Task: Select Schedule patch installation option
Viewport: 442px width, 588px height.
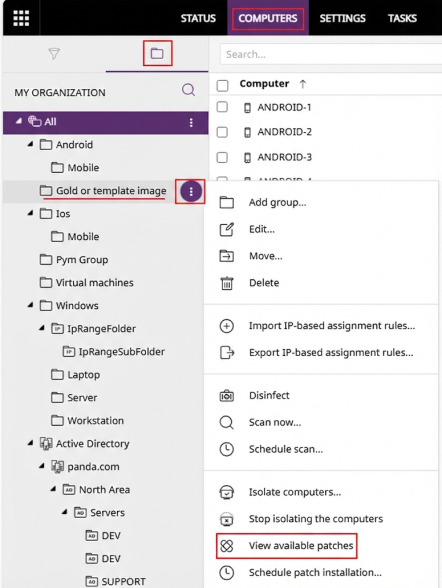Action: (315, 573)
